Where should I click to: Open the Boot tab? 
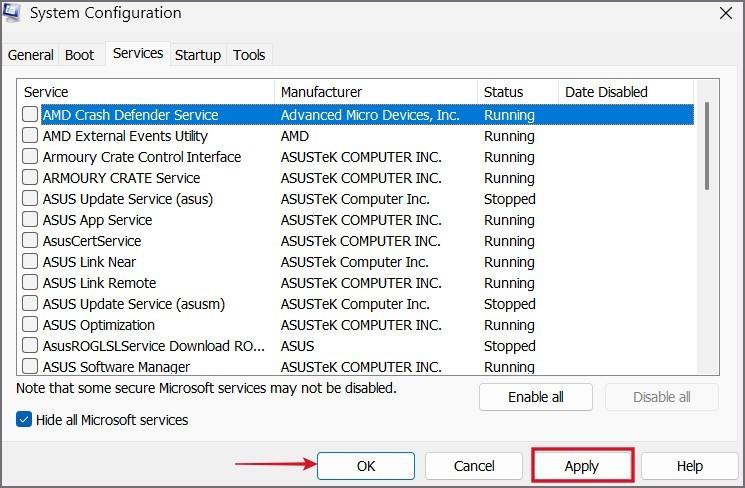[x=79, y=55]
